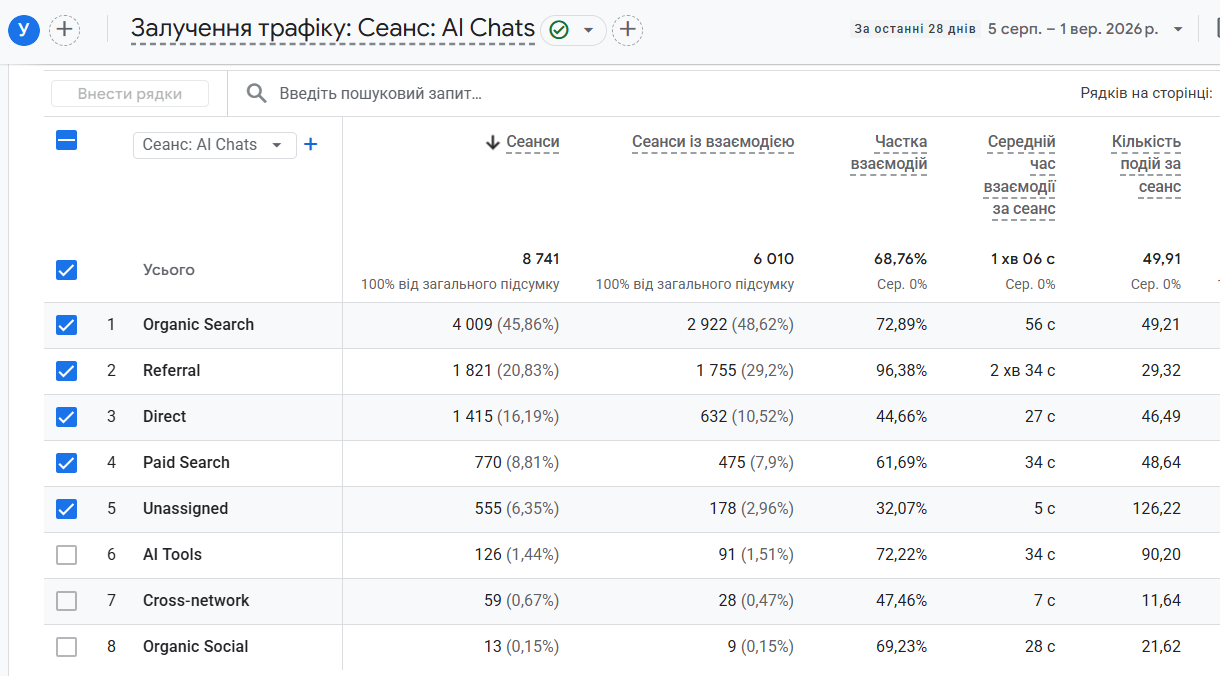The height and width of the screenshot is (676, 1220).
Task: Uncheck the Direct row checkbox
Action: pyautogui.click(x=66, y=417)
